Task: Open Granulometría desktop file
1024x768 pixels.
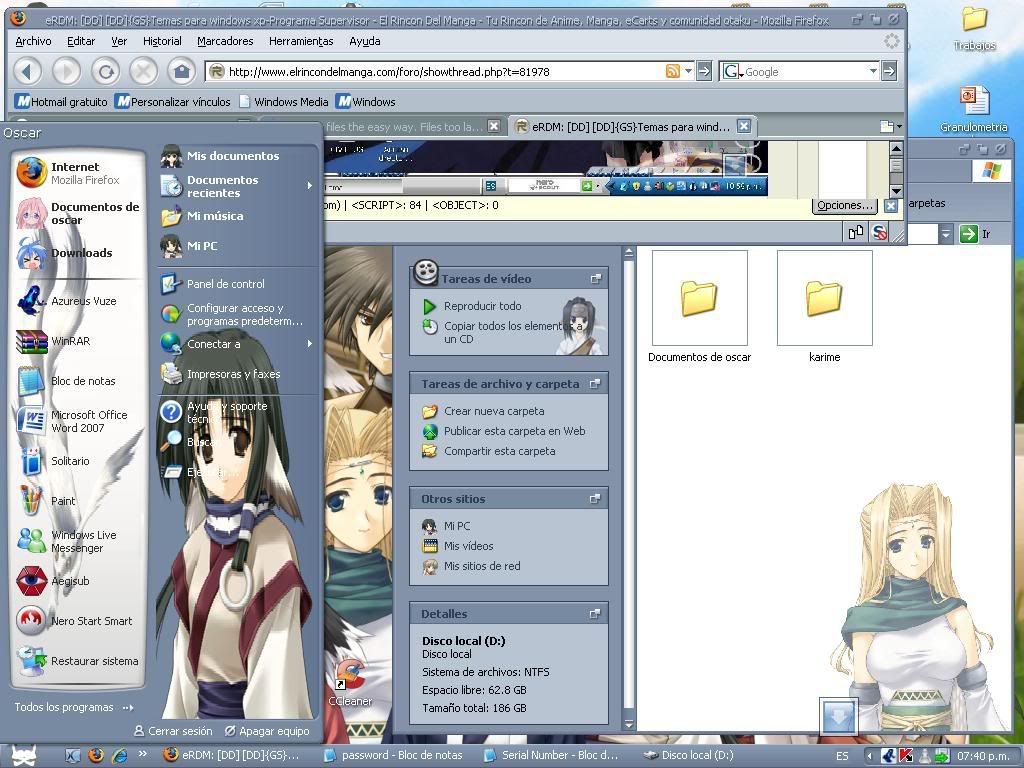Action: [974, 109]
